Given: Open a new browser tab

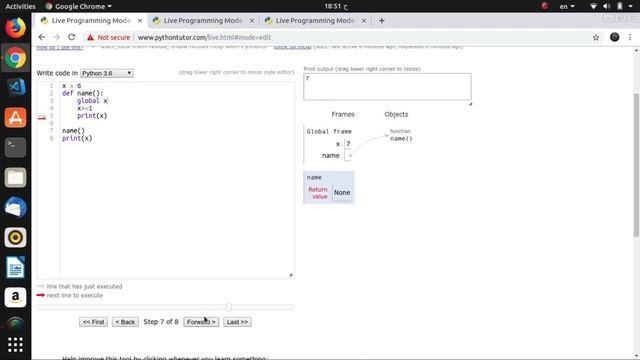Looking at the screenshot, I should click(x=381, y=20).
